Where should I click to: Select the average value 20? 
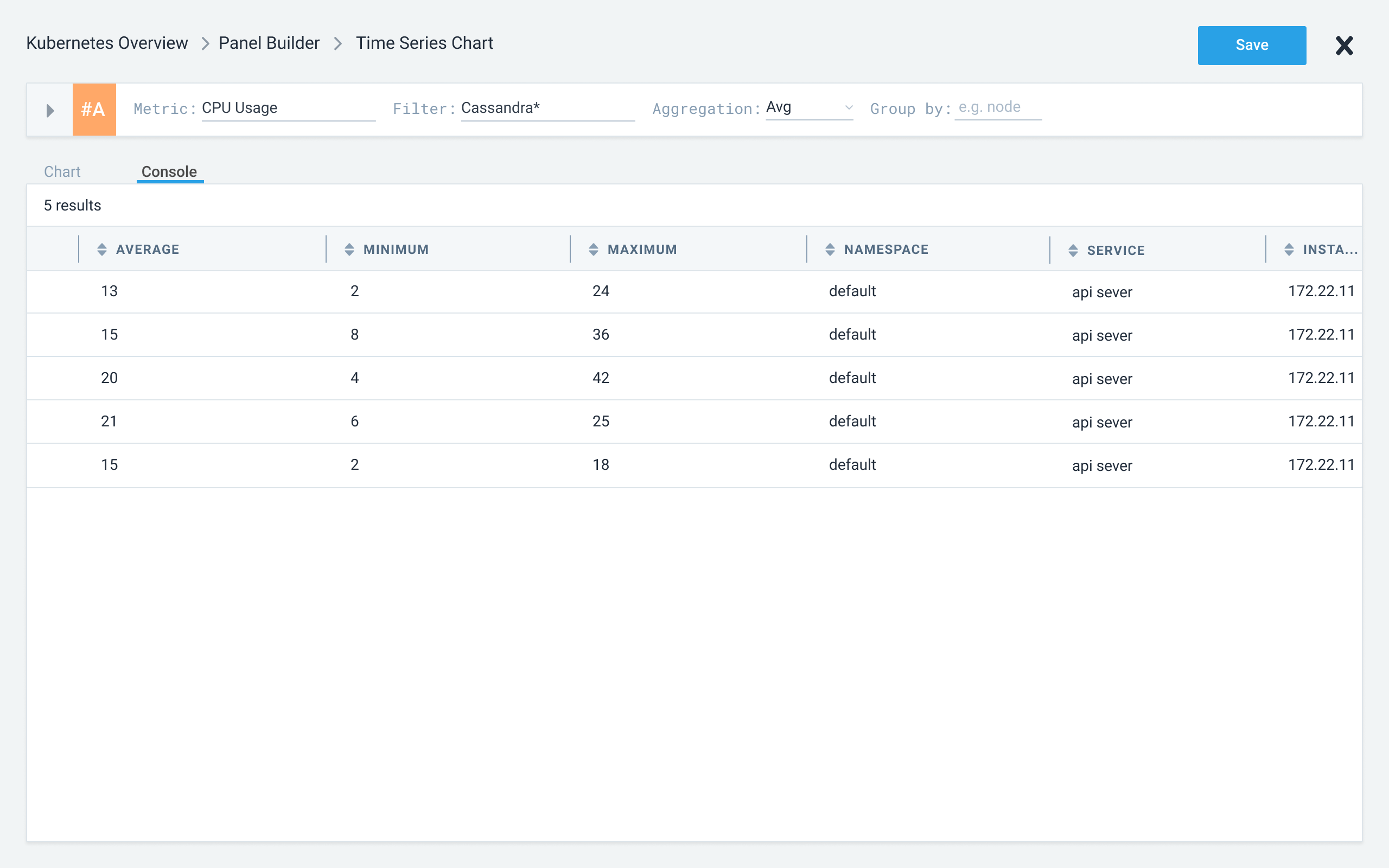click(109, 378)
